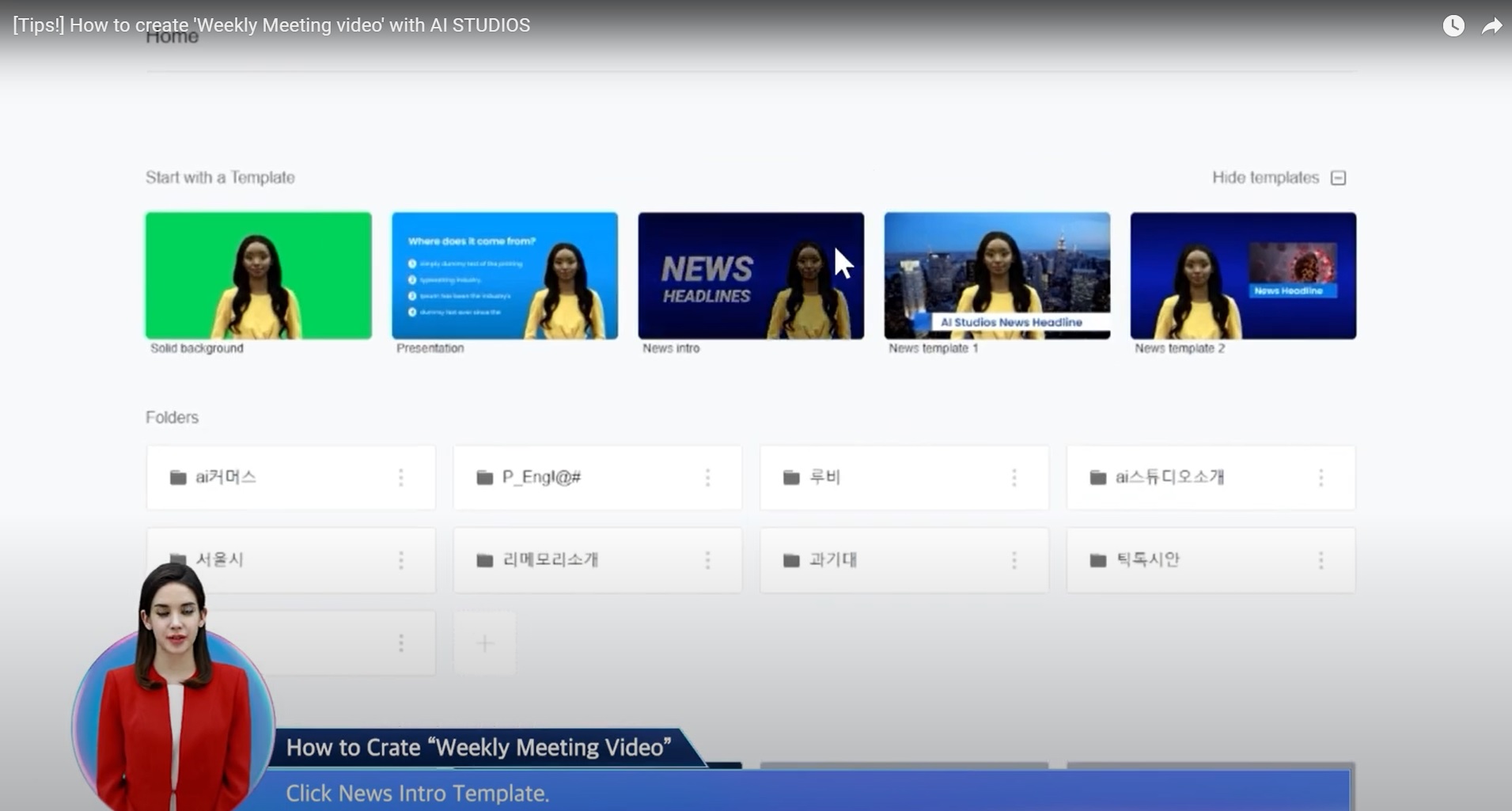Open the ai커머스 folder
The image size is (1512, 811).
click(x=291, y=477)
